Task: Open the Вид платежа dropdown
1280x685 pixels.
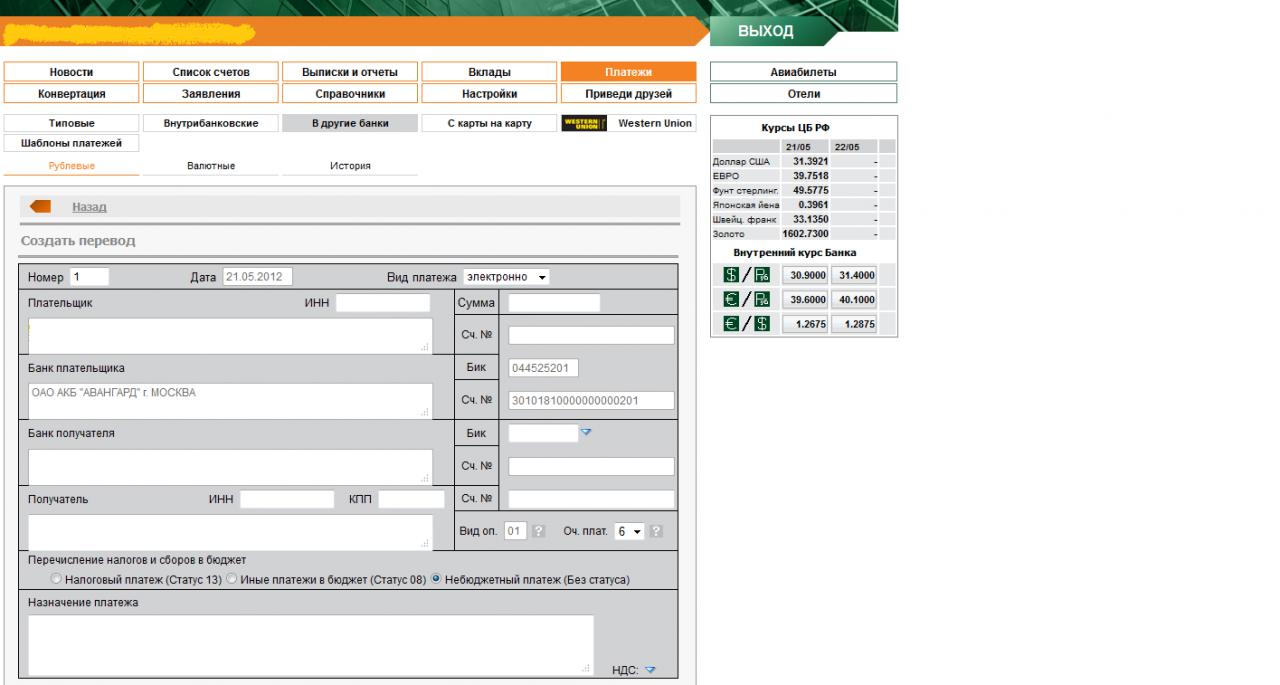Action: (x=506, y=277)
